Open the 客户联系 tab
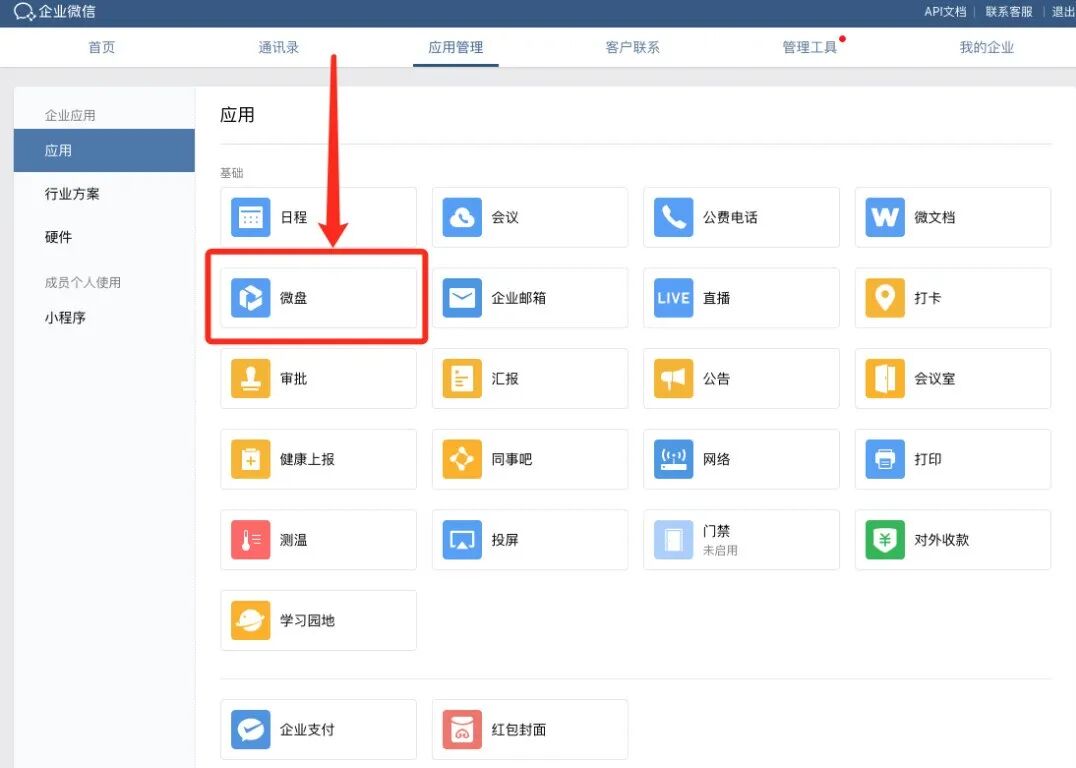 point(633,47)
